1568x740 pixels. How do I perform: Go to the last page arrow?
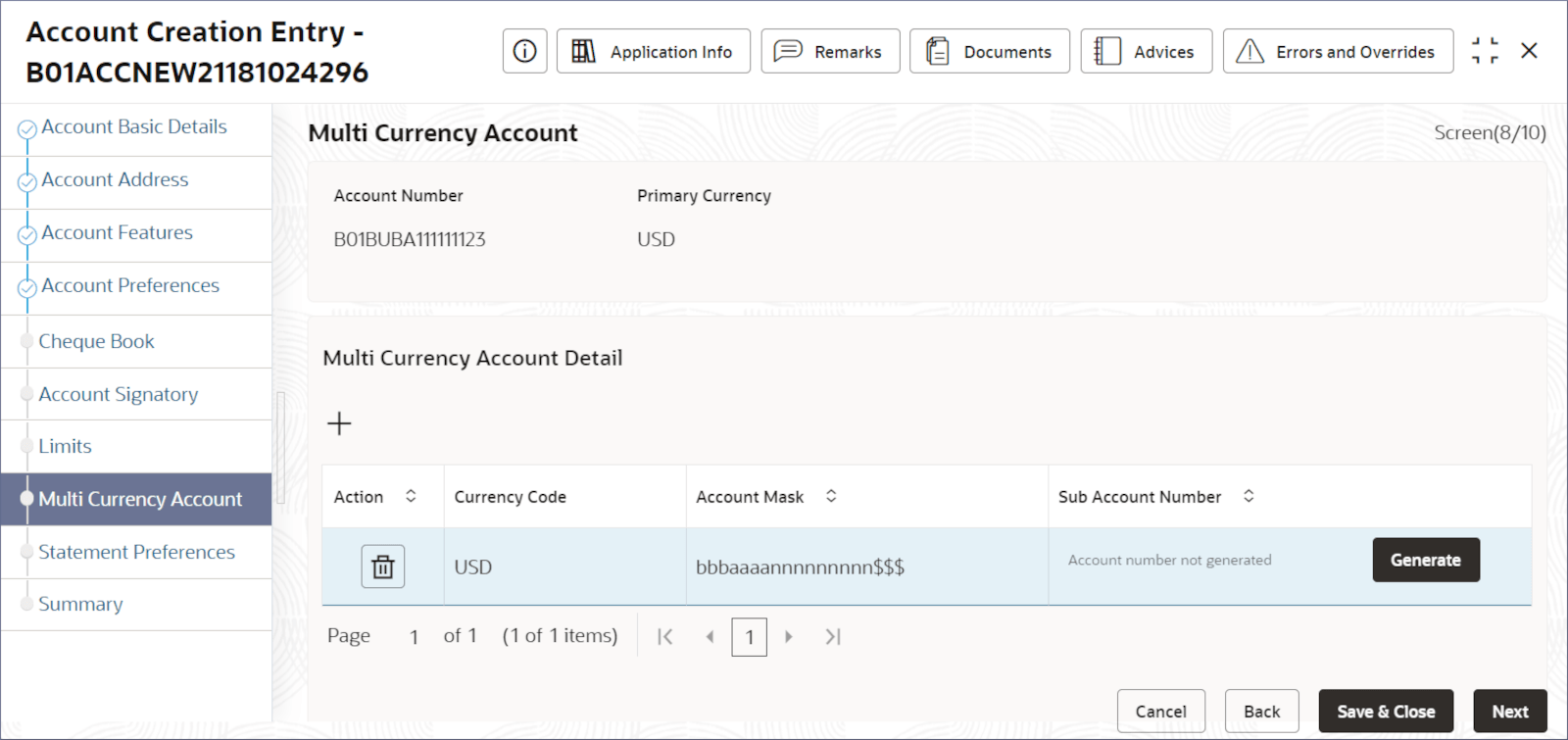(833, 637)
